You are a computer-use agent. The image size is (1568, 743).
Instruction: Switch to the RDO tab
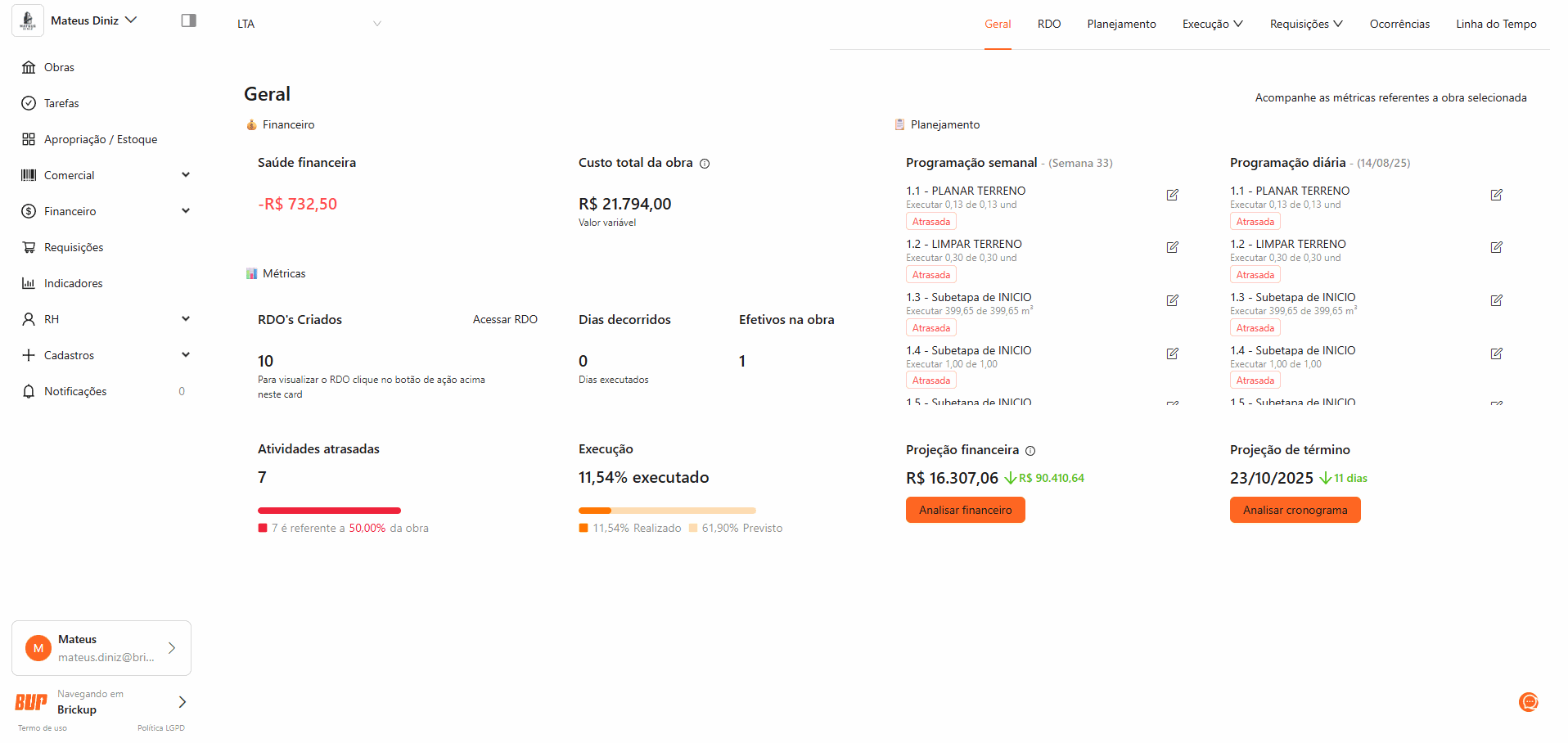pos(1048,24)
